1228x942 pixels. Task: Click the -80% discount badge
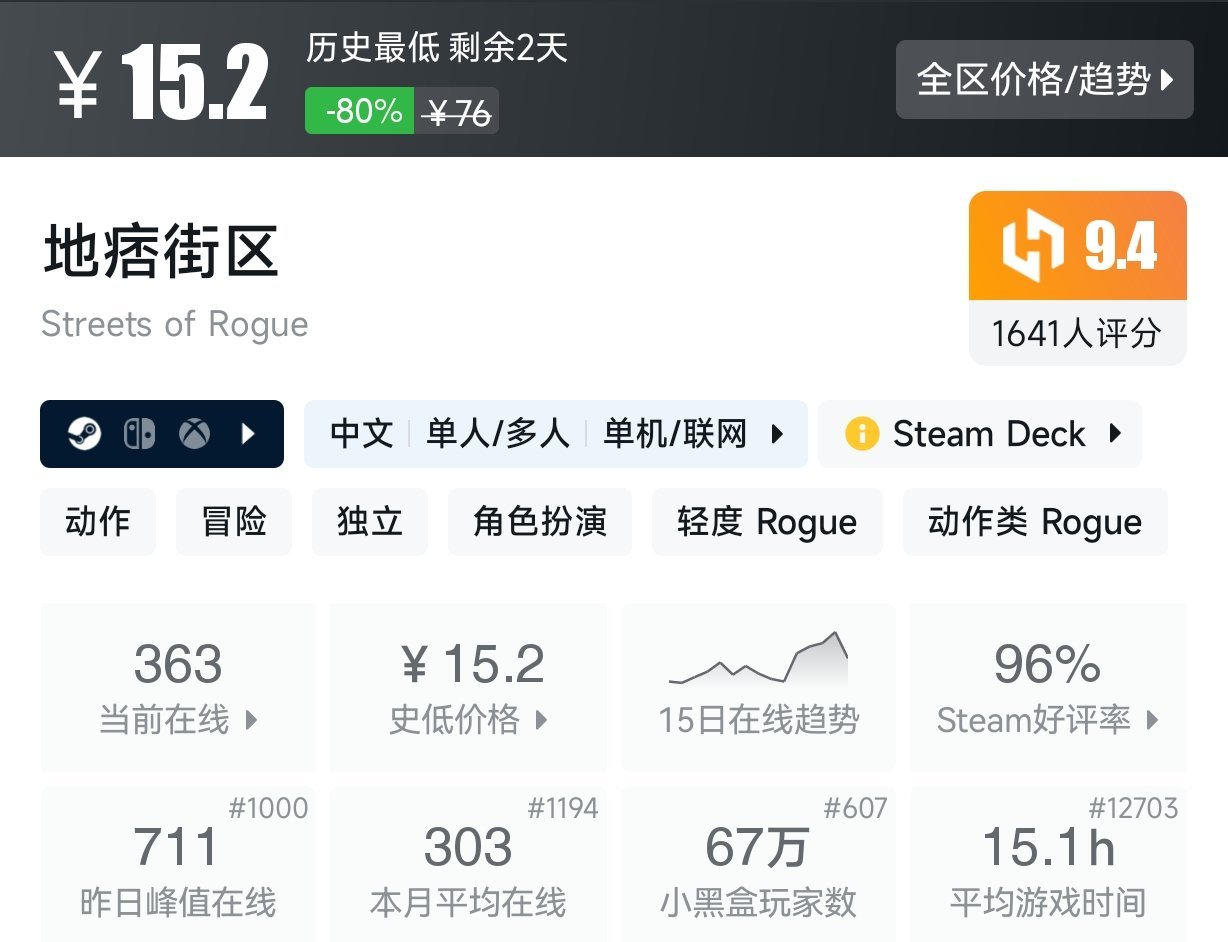tap(360, 111)
